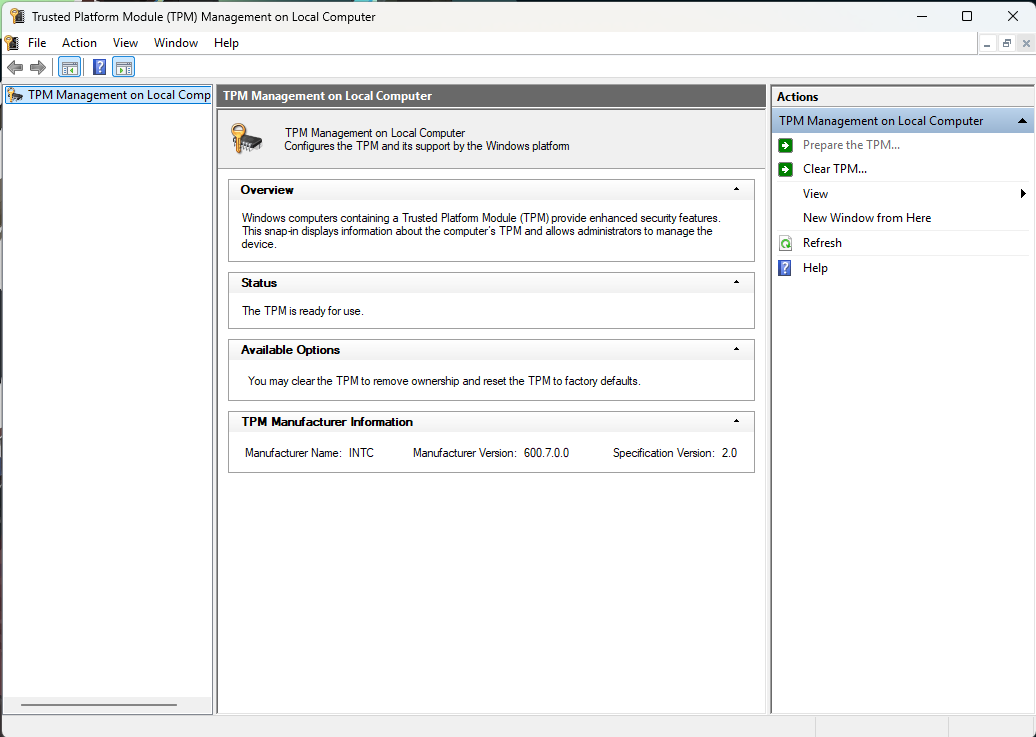Click the Back arrow toolbar icon
This screenshot has width=1036, height=737.
click(15, 67)
